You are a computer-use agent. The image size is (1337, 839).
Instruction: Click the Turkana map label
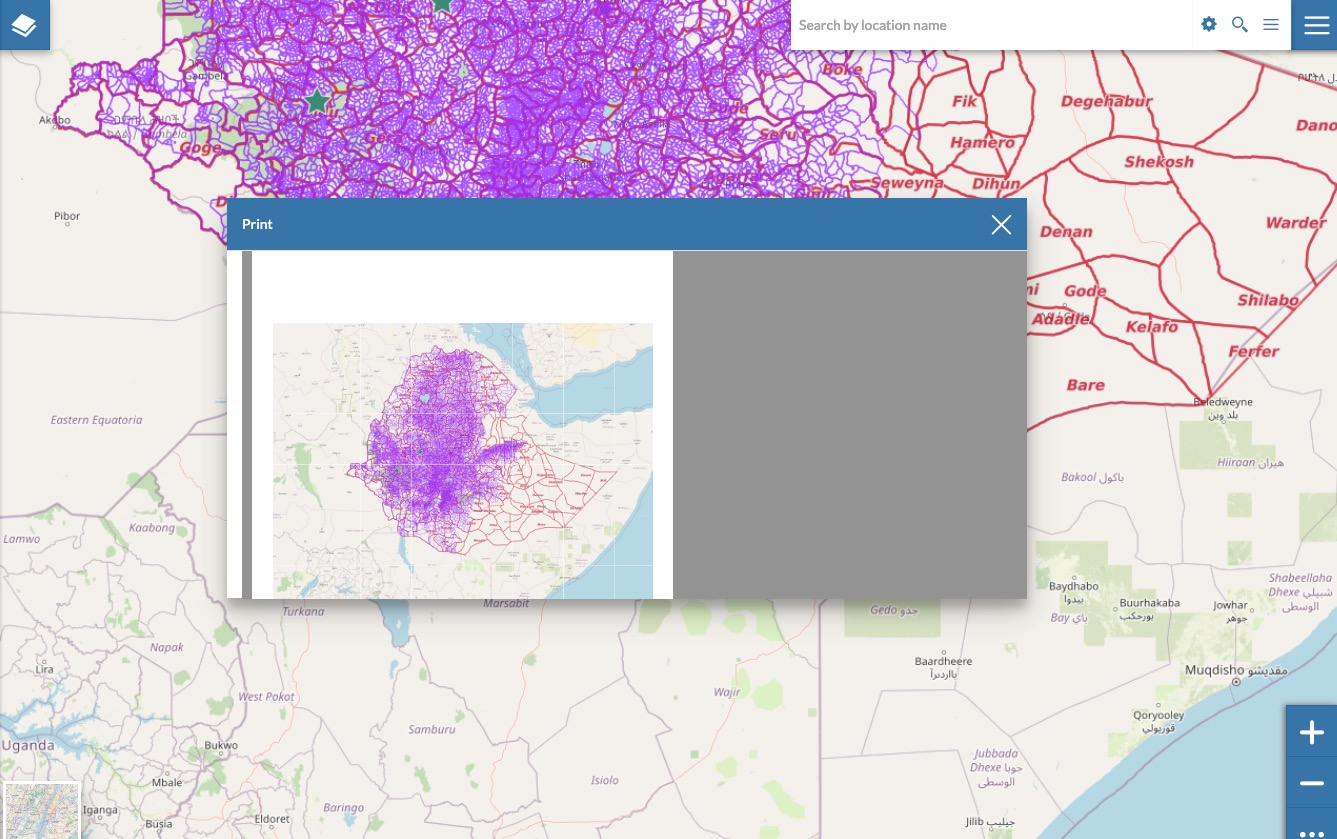[x=303, y=611]
